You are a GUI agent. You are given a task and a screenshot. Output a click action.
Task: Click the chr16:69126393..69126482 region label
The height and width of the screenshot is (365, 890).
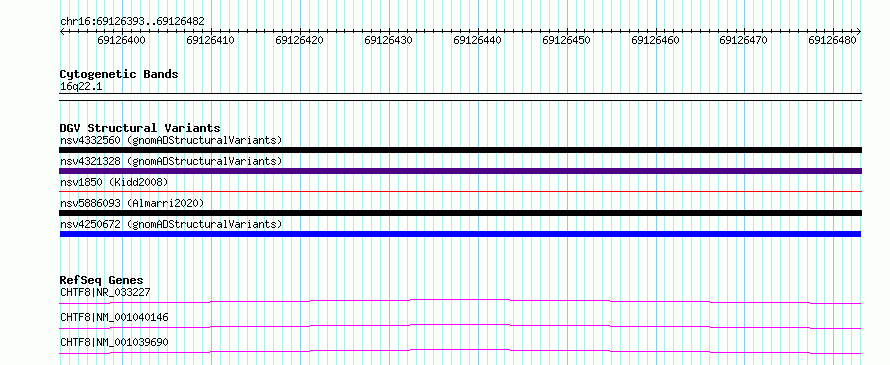coord(132,22)
